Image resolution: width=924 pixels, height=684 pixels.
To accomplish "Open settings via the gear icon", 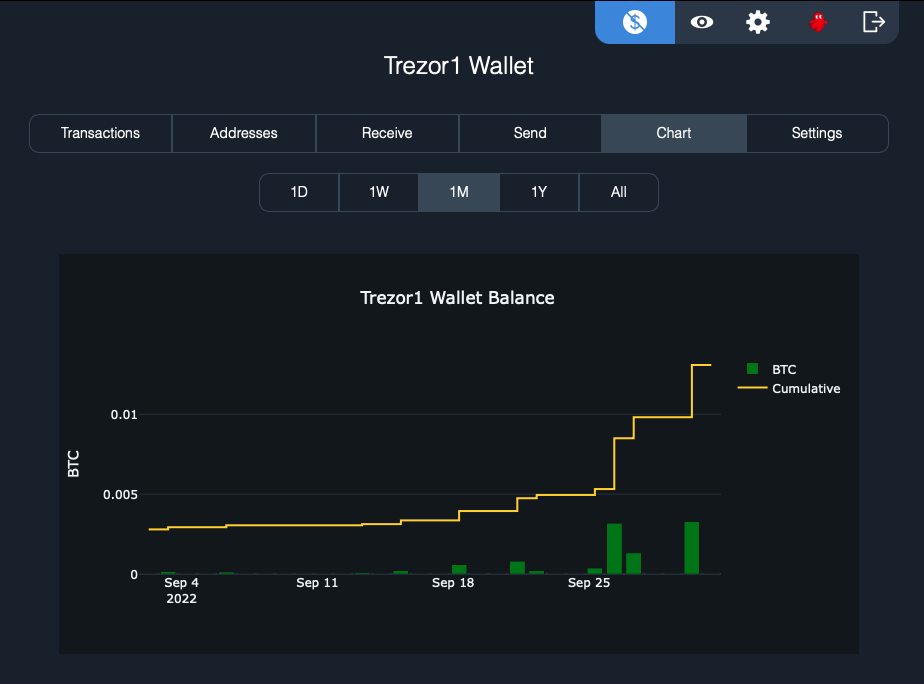I will 757,22.
